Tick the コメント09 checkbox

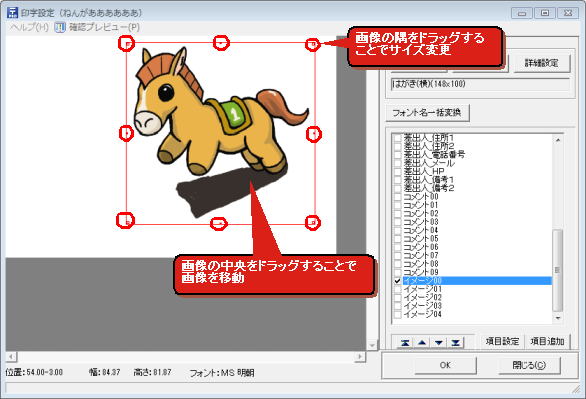397,272
